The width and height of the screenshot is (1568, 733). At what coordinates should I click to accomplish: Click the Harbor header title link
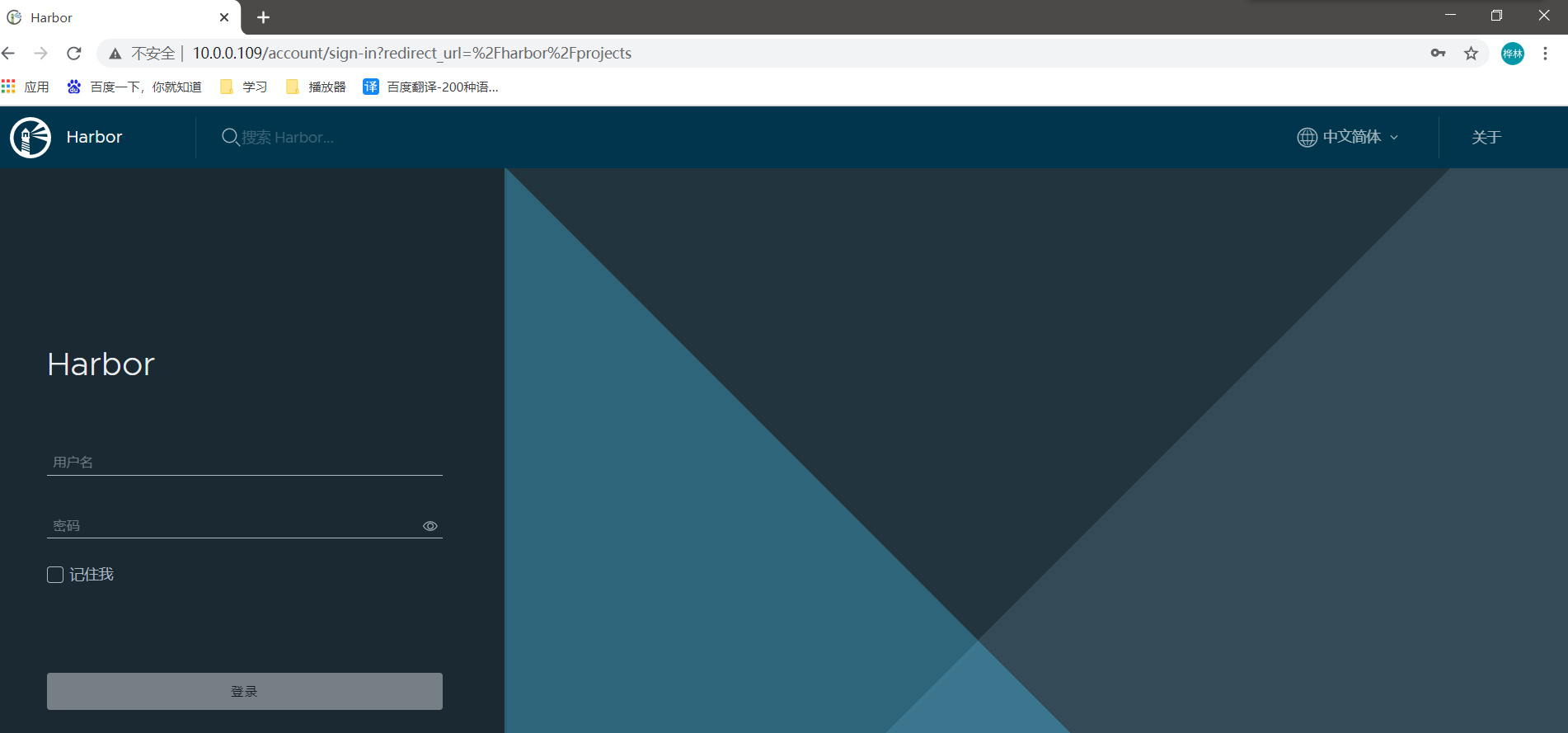point(94,137)
